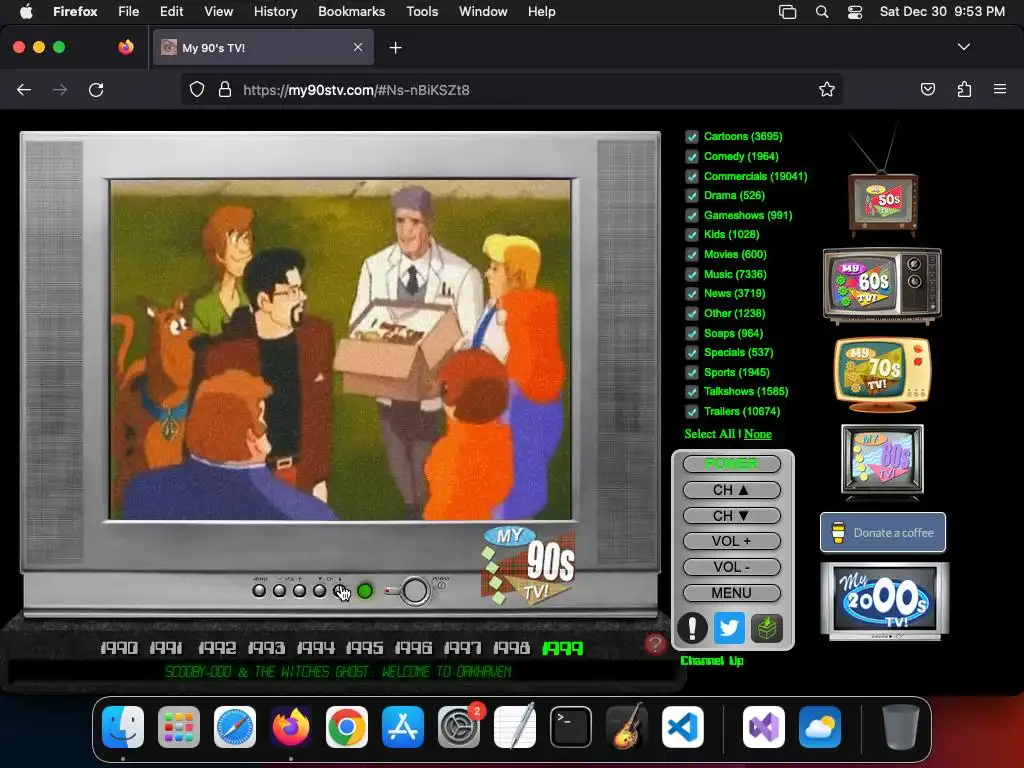Disable the Gameshows (991) category
Image resolution: width=1024 pixels, height=768 pixels.
(x=692, y=216)
